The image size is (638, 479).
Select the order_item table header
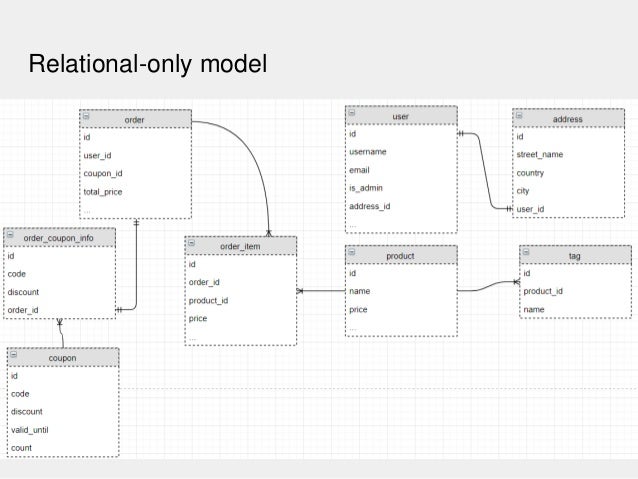point(241,246)
